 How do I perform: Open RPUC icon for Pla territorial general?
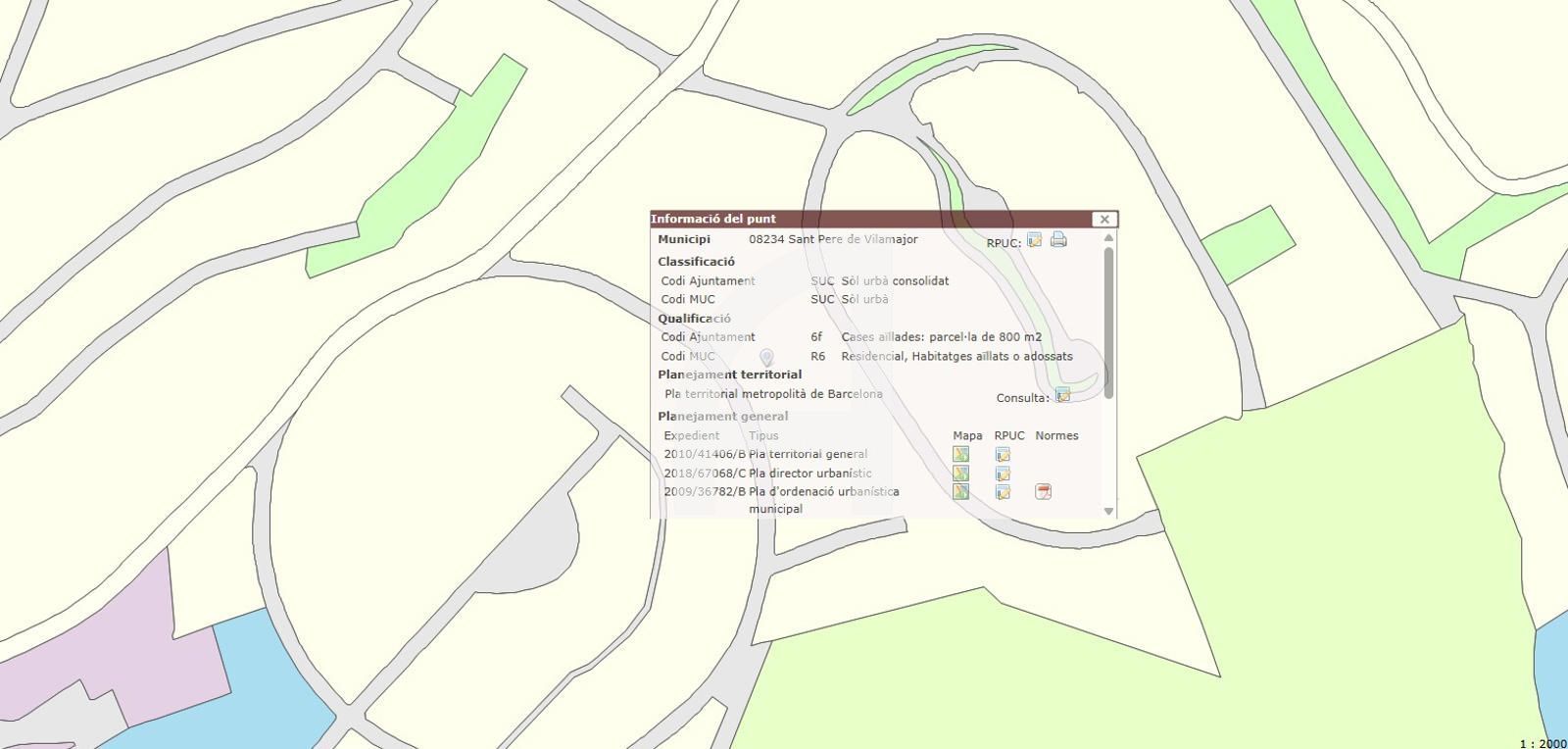point(1003,455)
